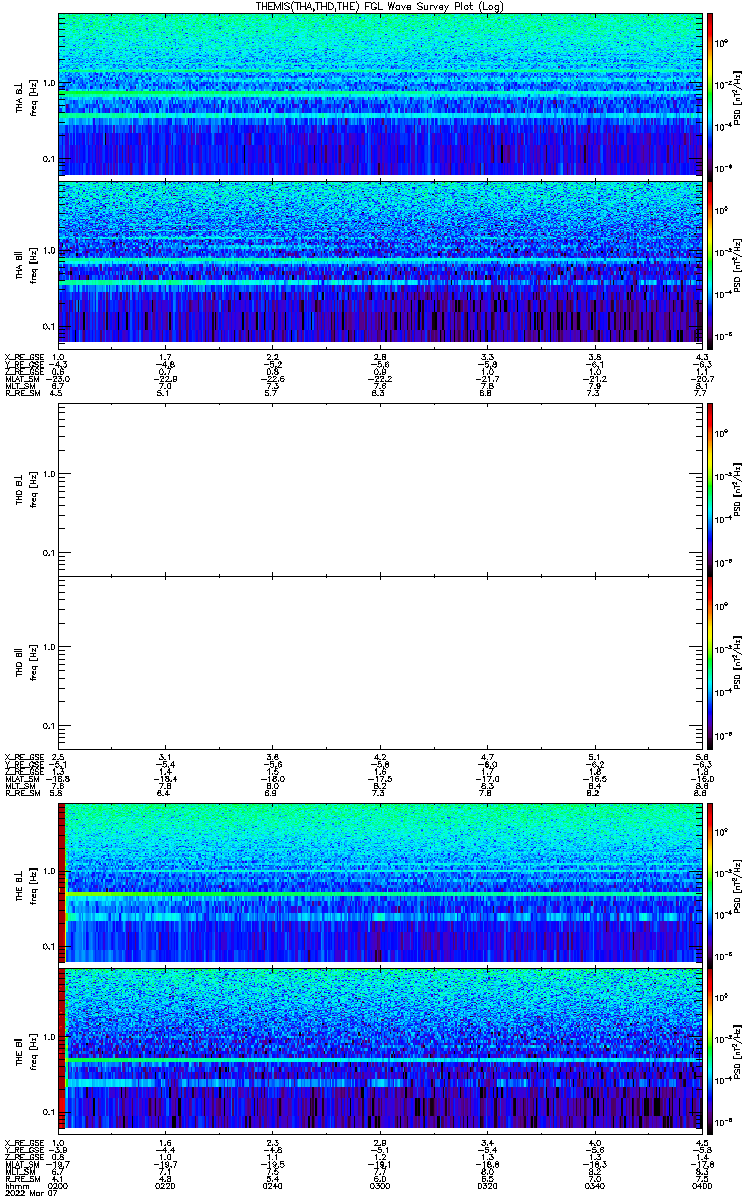Click the red status strip left of THE B∥ panel
The height and width of the screenshot is (1200, 750).
(62, 1049)
